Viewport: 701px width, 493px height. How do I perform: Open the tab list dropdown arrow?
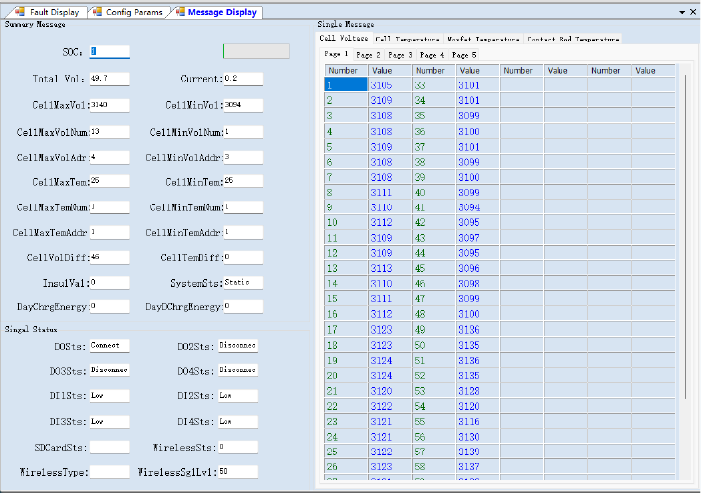coord(681,12)
